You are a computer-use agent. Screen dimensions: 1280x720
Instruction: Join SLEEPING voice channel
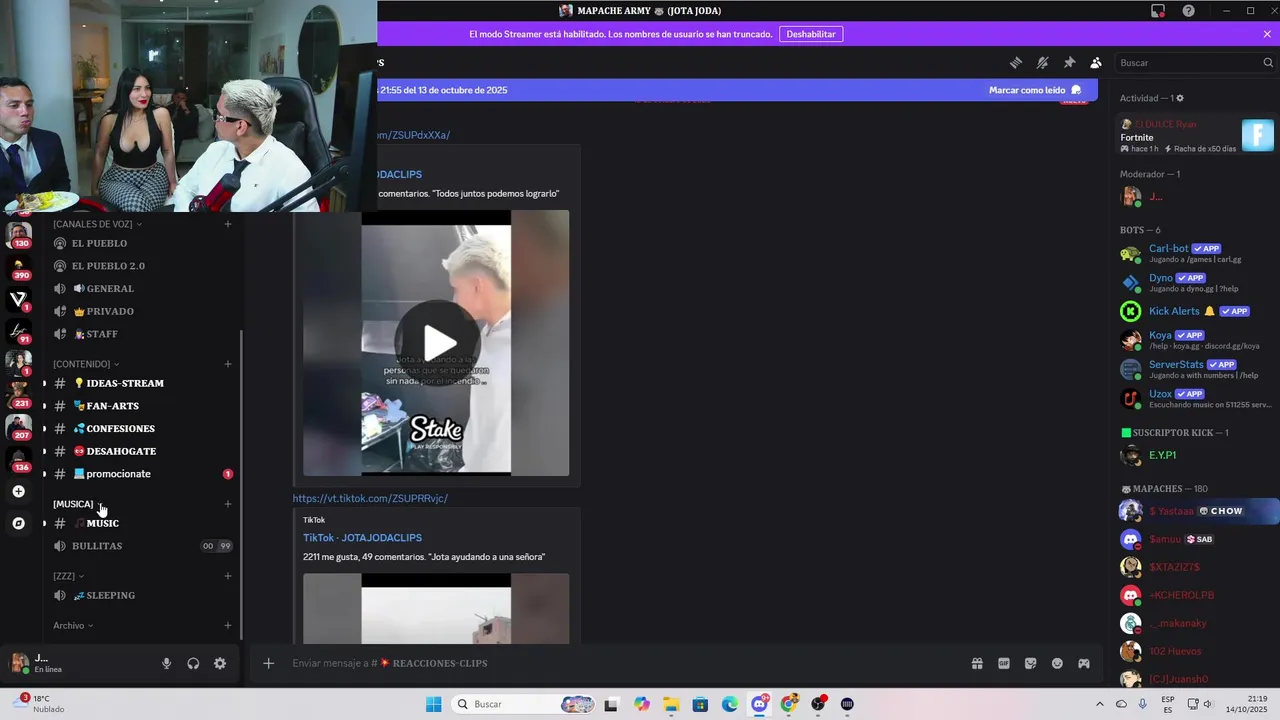coord(142,595)
